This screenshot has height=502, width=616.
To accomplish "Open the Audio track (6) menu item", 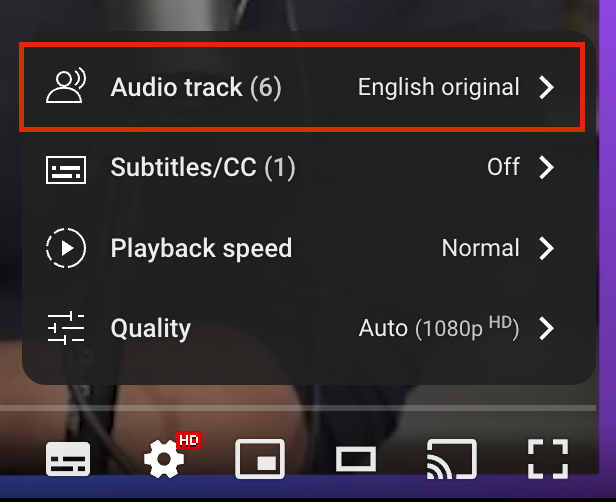I will pyautogui.click(x=196, y=87).
